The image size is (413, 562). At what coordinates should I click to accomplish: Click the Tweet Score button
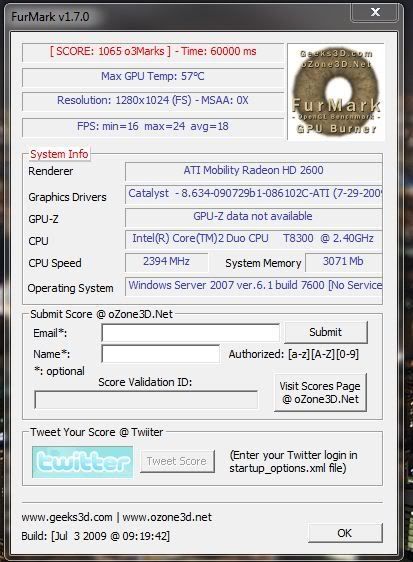pos(177,461)
